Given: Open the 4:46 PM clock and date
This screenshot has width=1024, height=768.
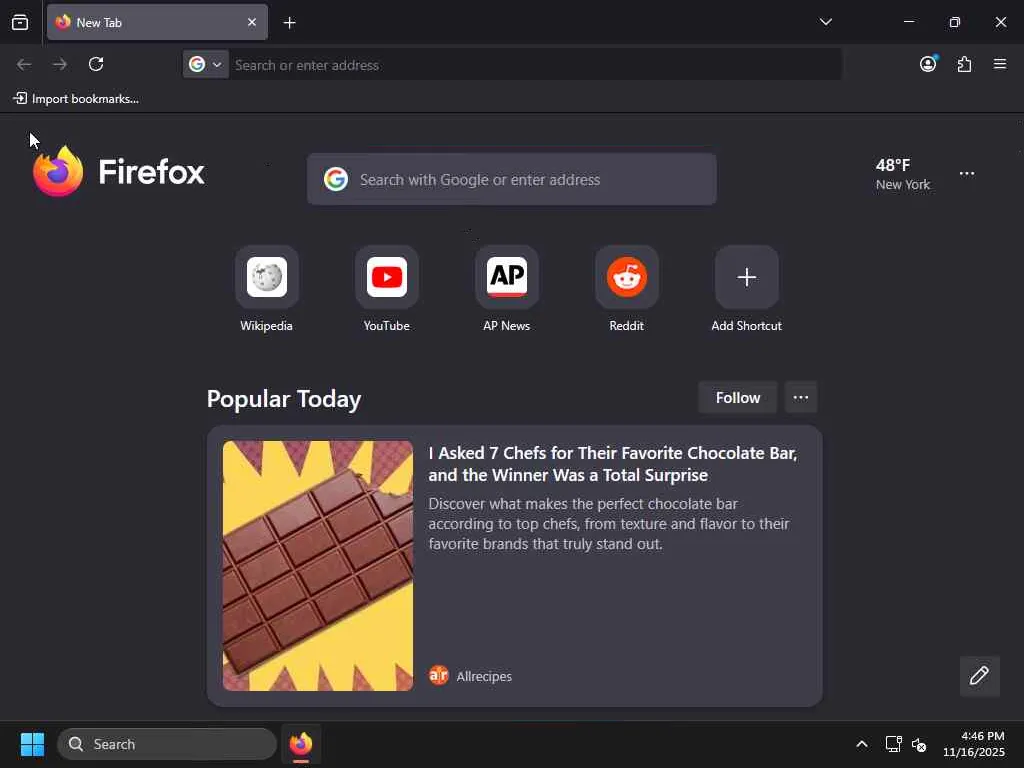Looking at the screenshot, I should click(x=974, y=744).
